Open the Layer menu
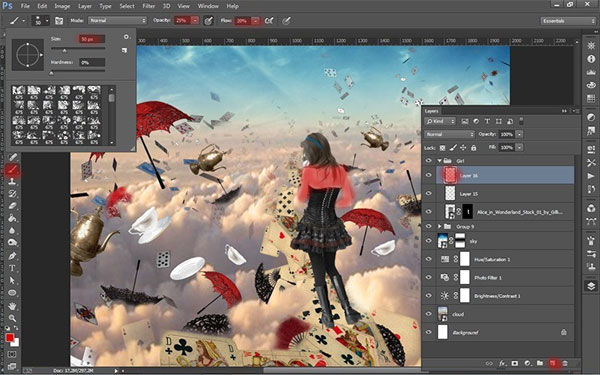Viewport: 600px width, 375px height. click(85, 6)
